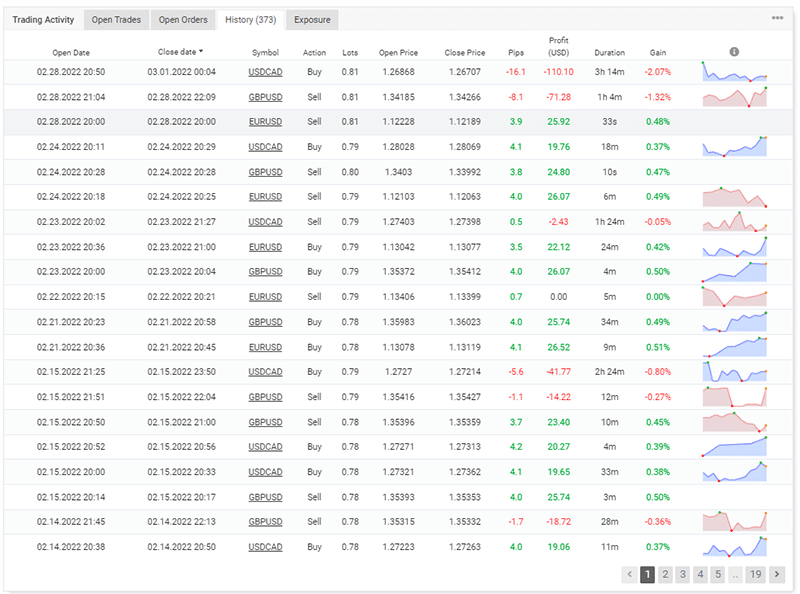Open EURUSD link from 02.28.2022 20:00
Screen dimensions: 800x594
265,122
